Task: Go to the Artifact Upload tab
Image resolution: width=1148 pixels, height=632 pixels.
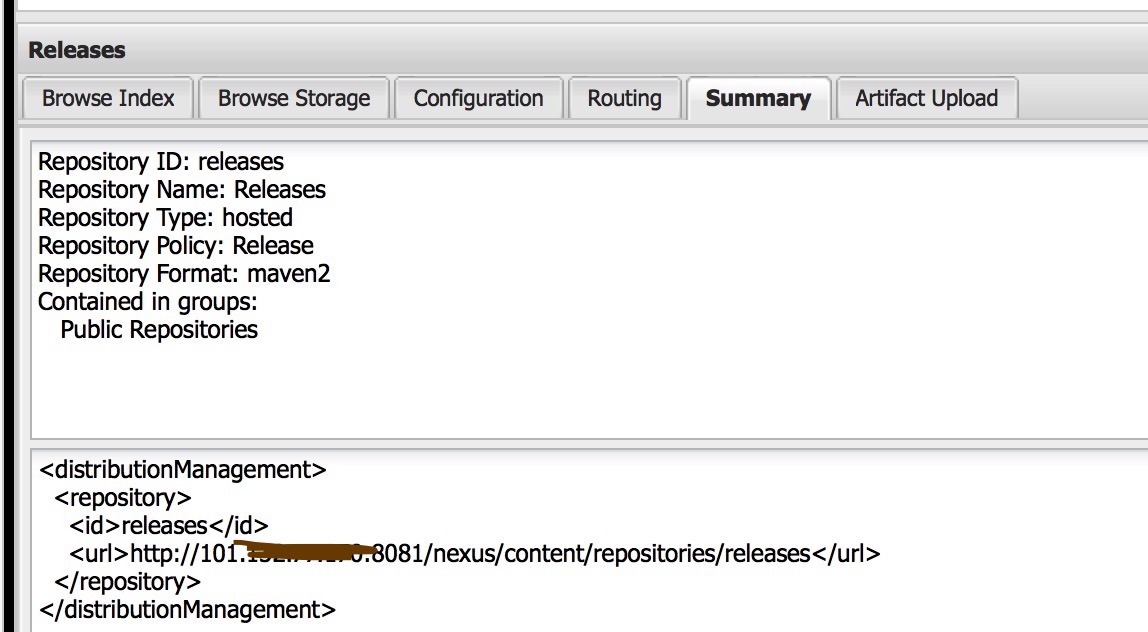Action: (x=926, y=98)
